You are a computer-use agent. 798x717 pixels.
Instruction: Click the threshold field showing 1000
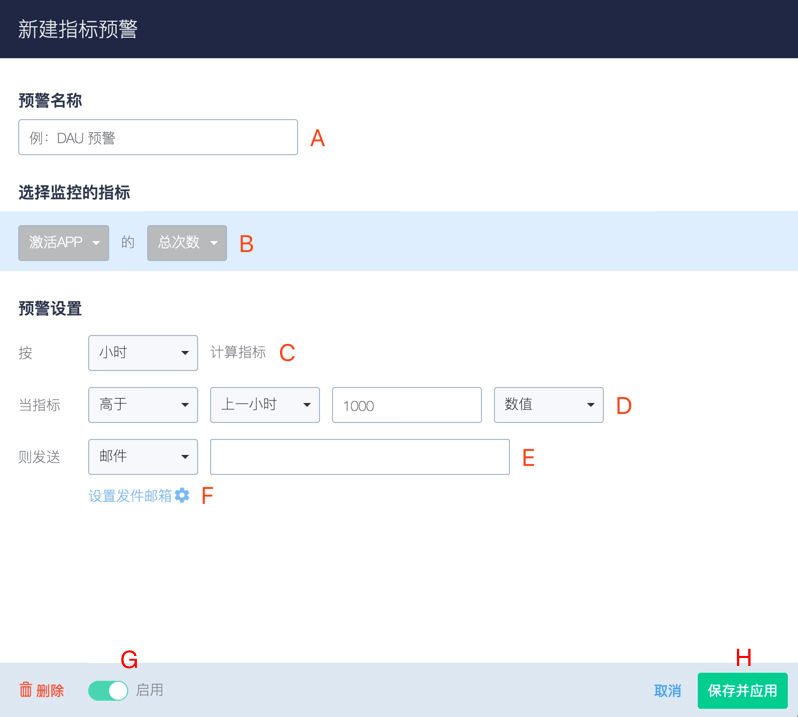(407, 405)
